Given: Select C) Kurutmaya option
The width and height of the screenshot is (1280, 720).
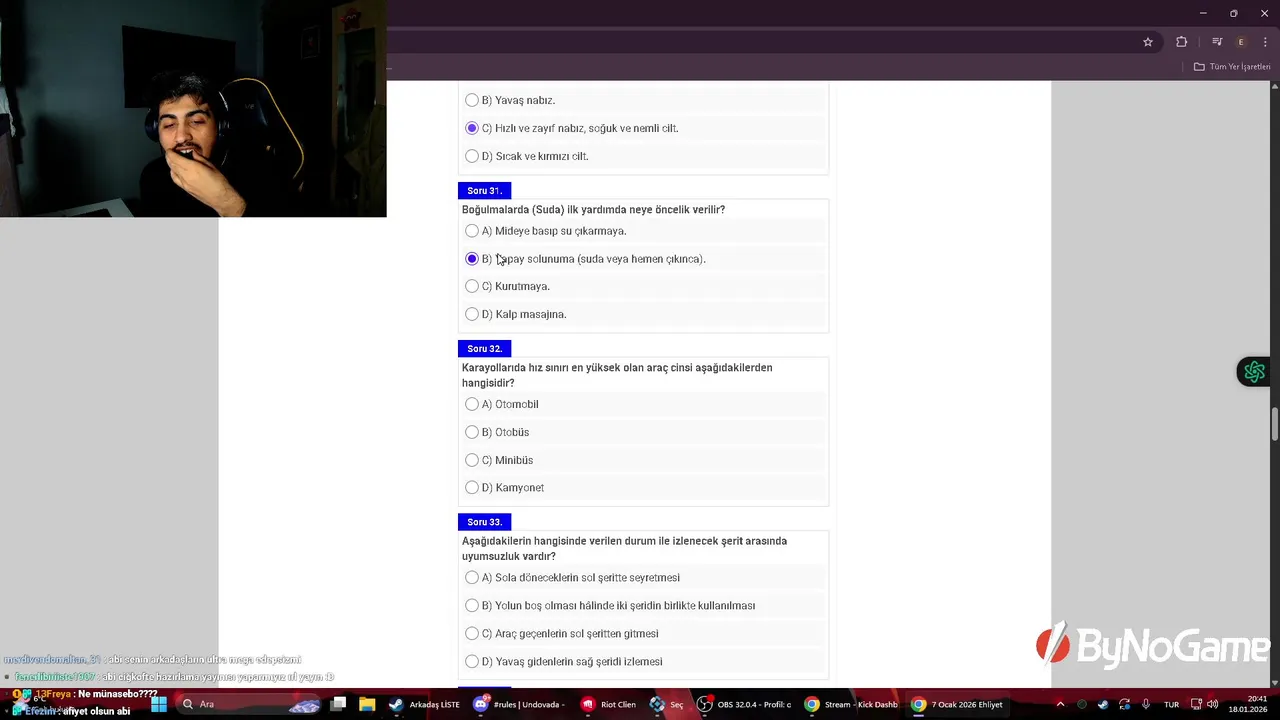Looking at the screenshot, I should coord(472,286).
